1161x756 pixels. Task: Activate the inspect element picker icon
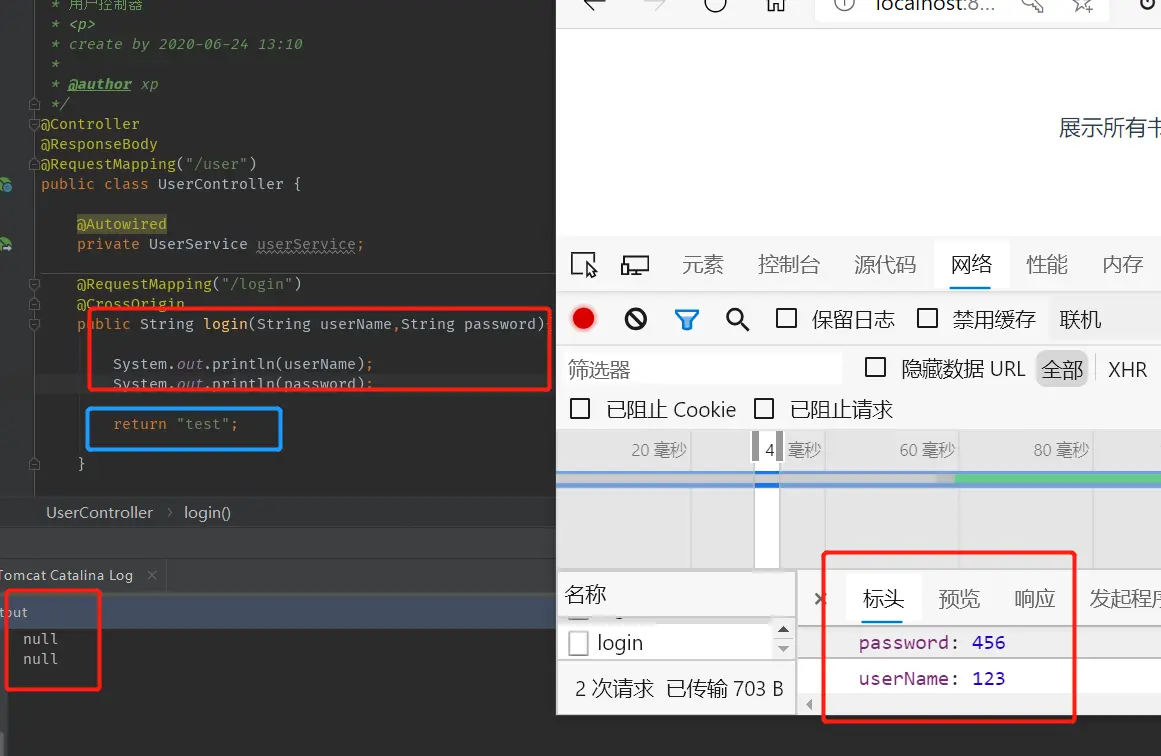[x=583, y=264]
